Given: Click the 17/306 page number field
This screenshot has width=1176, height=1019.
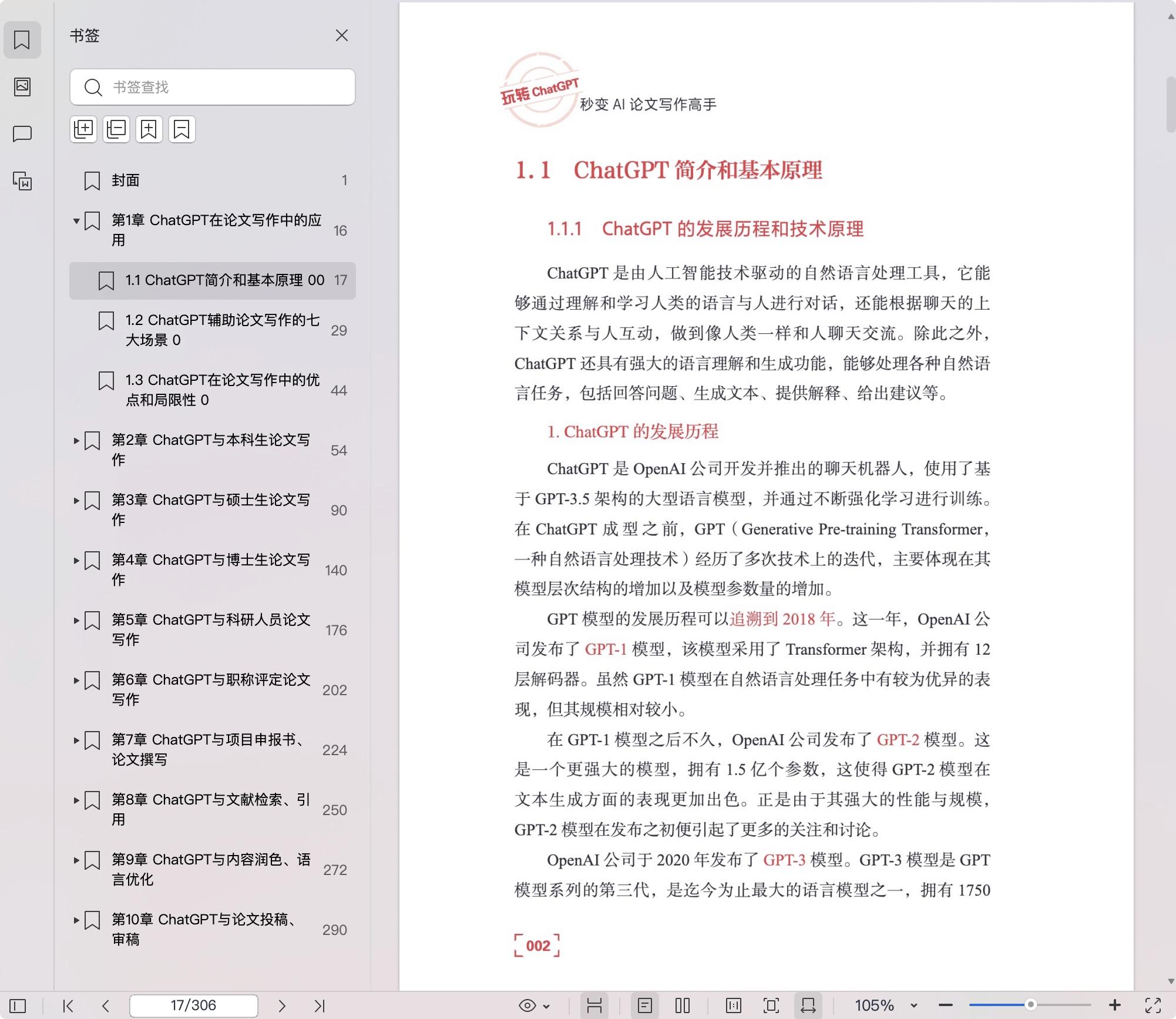Looking at the screenshot, I should [194, 1005].
